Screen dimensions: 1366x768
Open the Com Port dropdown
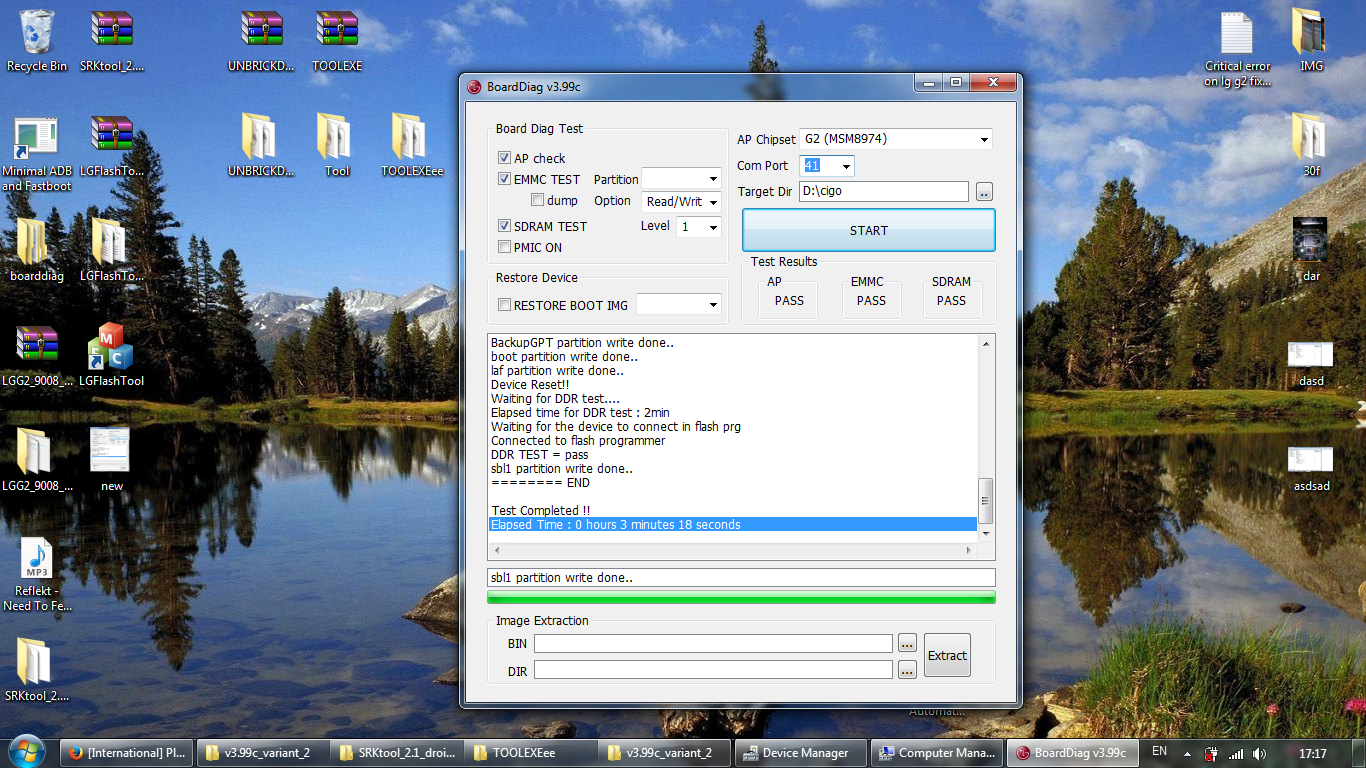click(846, 166)
